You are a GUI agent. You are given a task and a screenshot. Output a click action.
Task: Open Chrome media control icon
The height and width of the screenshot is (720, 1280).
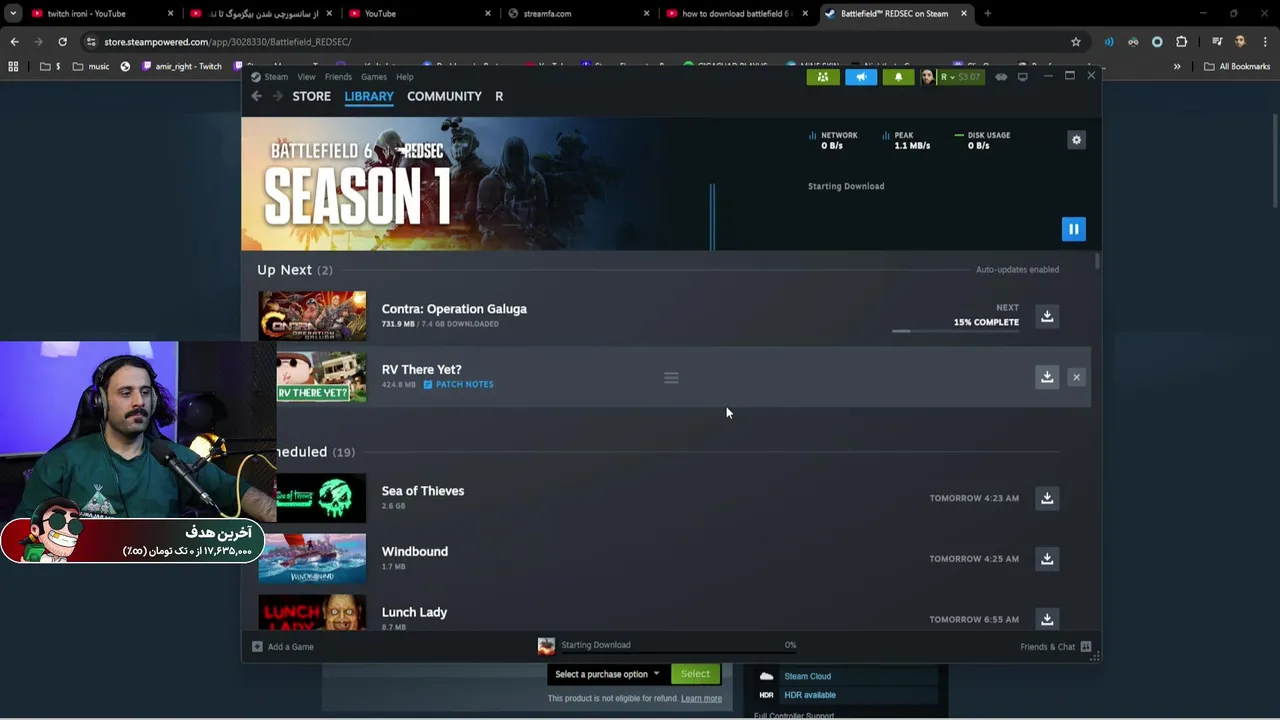pyautogui.click(x=1217, y=42)
